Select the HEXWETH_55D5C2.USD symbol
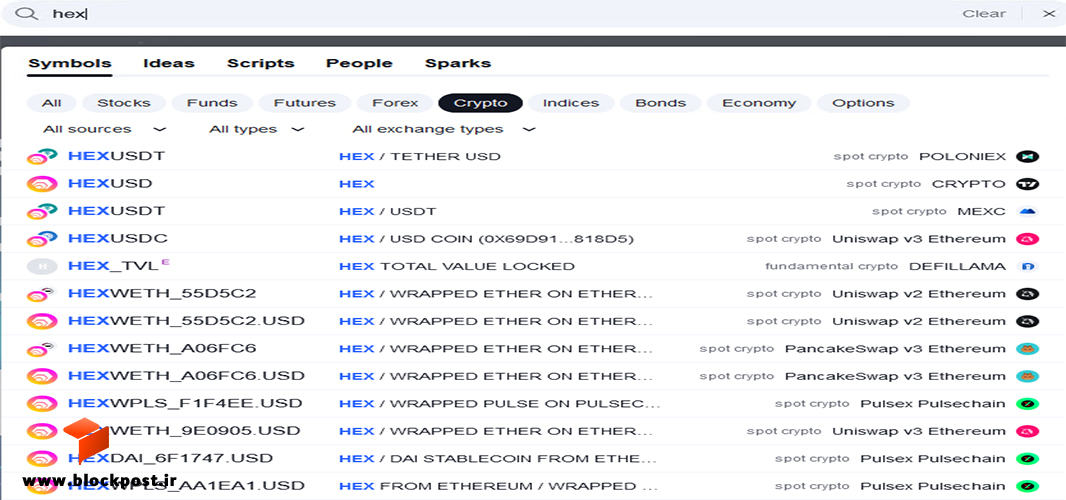Viewport: 1066px width, 500px height. point(186,321)
